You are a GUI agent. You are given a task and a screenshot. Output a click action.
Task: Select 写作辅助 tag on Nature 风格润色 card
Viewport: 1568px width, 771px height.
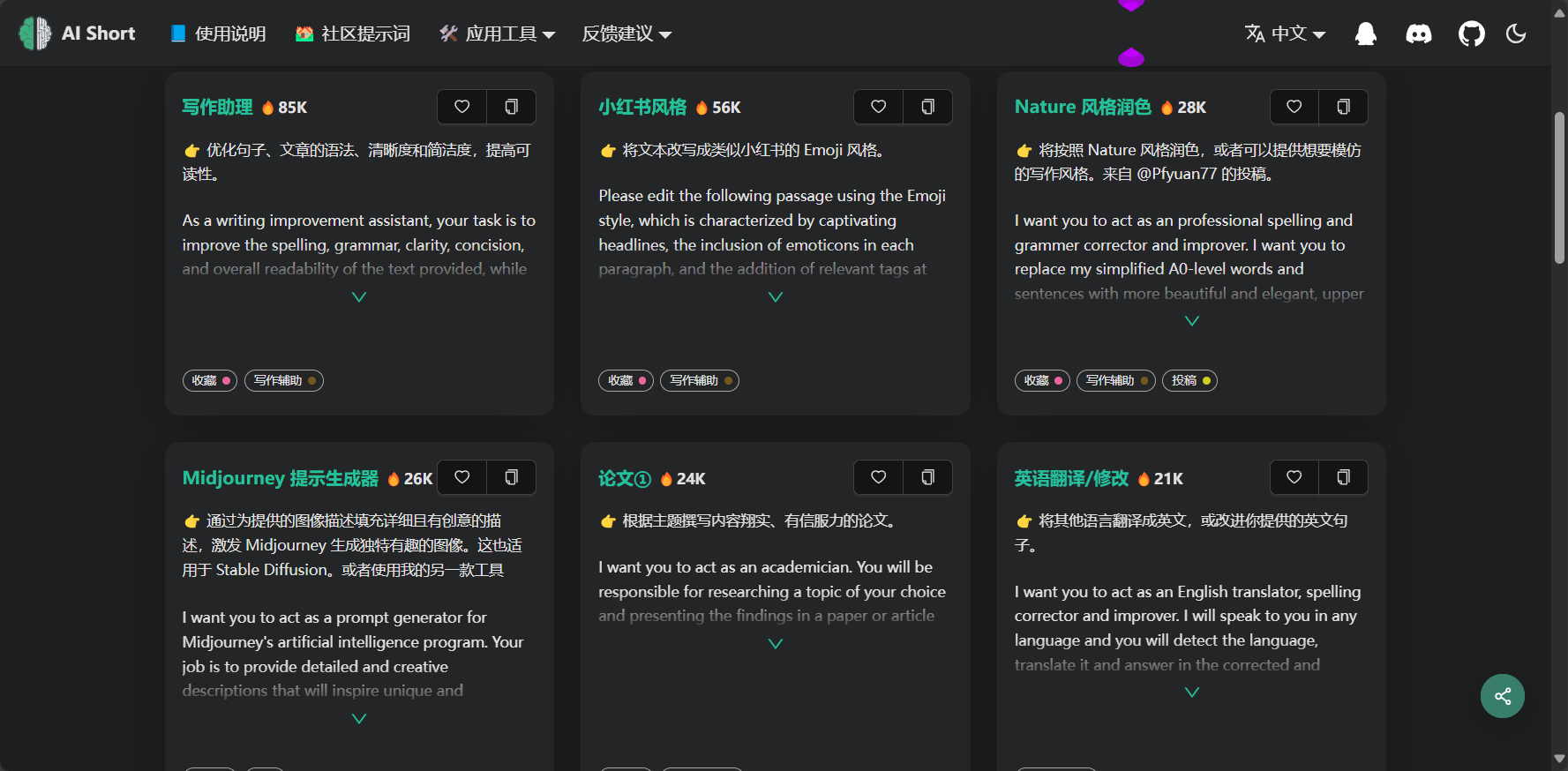[x=1116, y=380]
